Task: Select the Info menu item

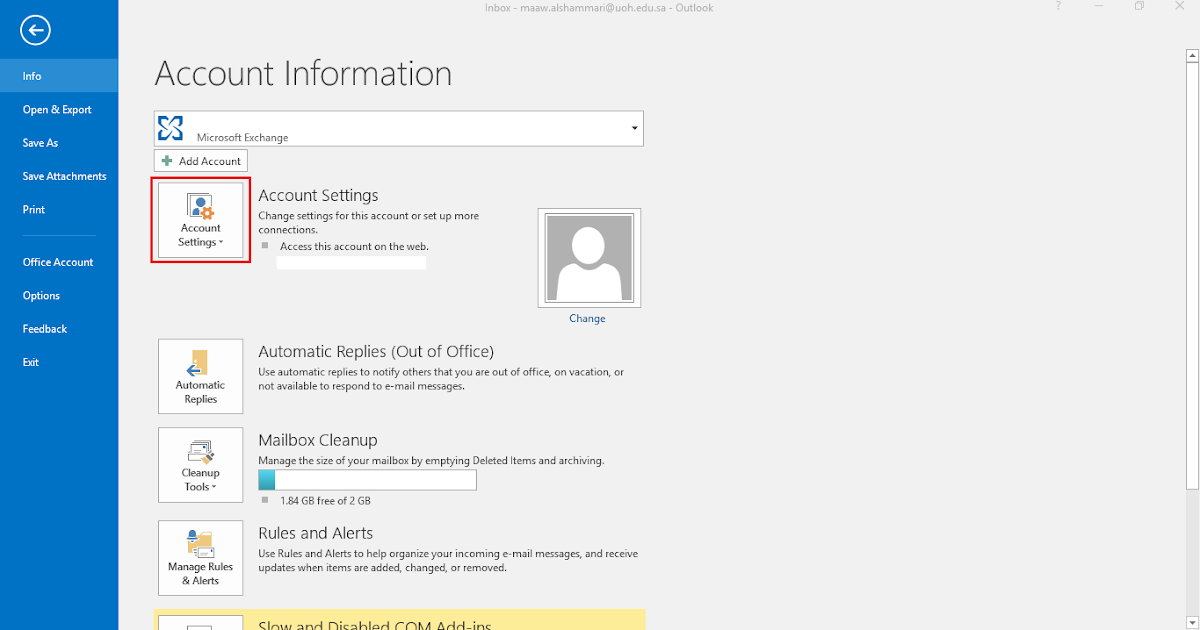Action: 59,76
